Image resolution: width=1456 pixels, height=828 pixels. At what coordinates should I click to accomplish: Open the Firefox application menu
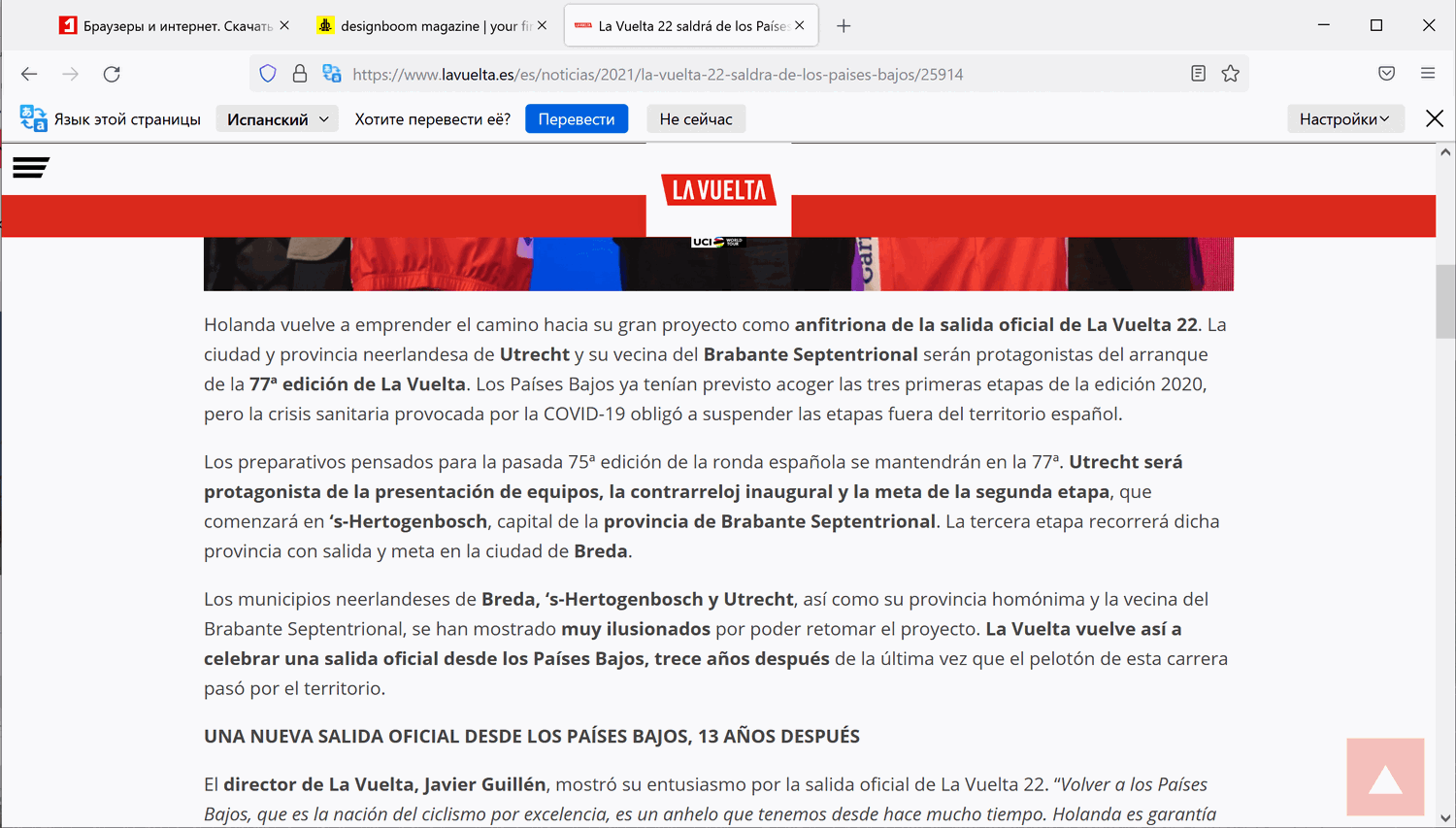coord(1428,74)
